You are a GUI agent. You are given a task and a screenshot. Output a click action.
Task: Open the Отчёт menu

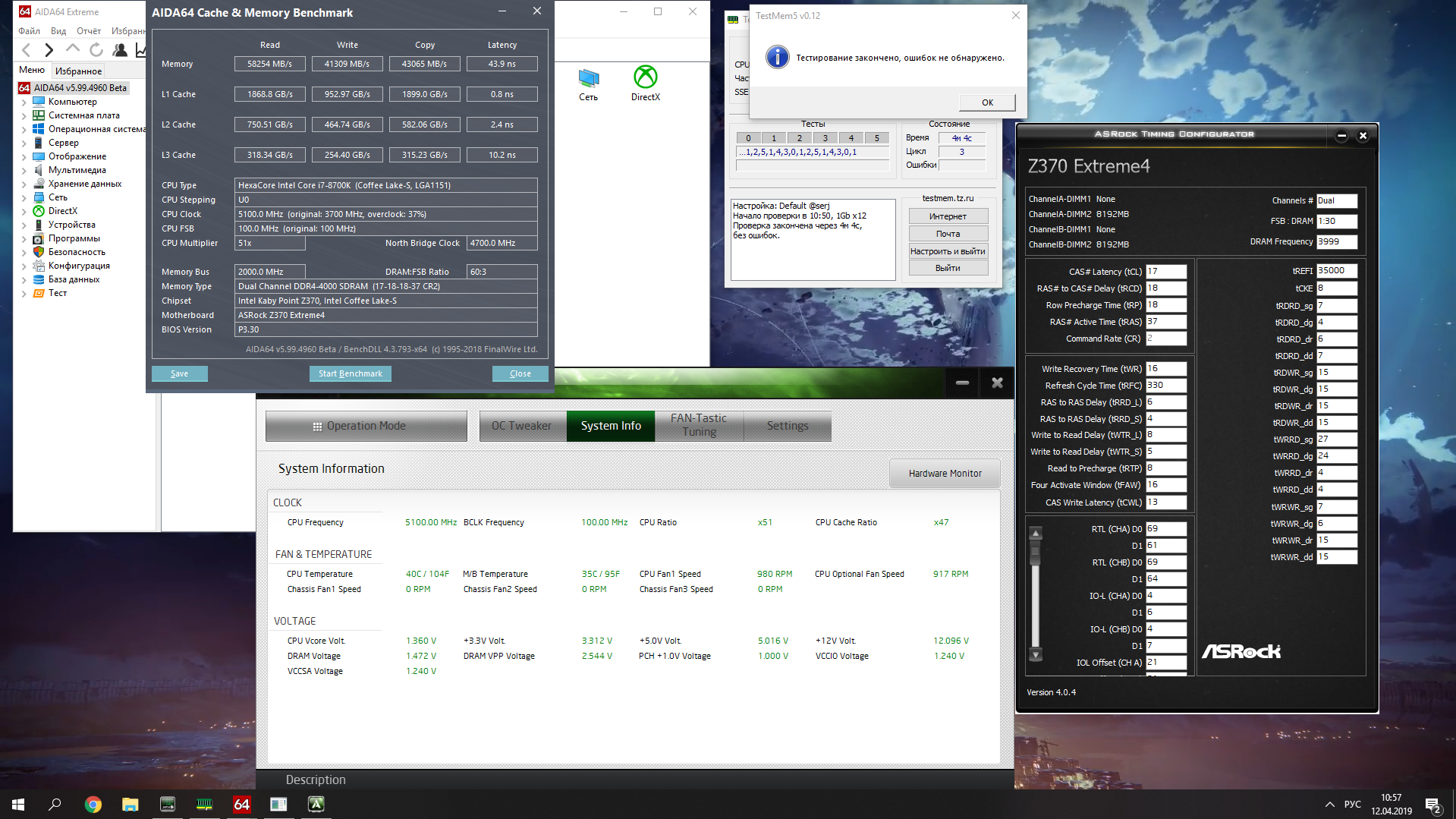tap(89, 31)
